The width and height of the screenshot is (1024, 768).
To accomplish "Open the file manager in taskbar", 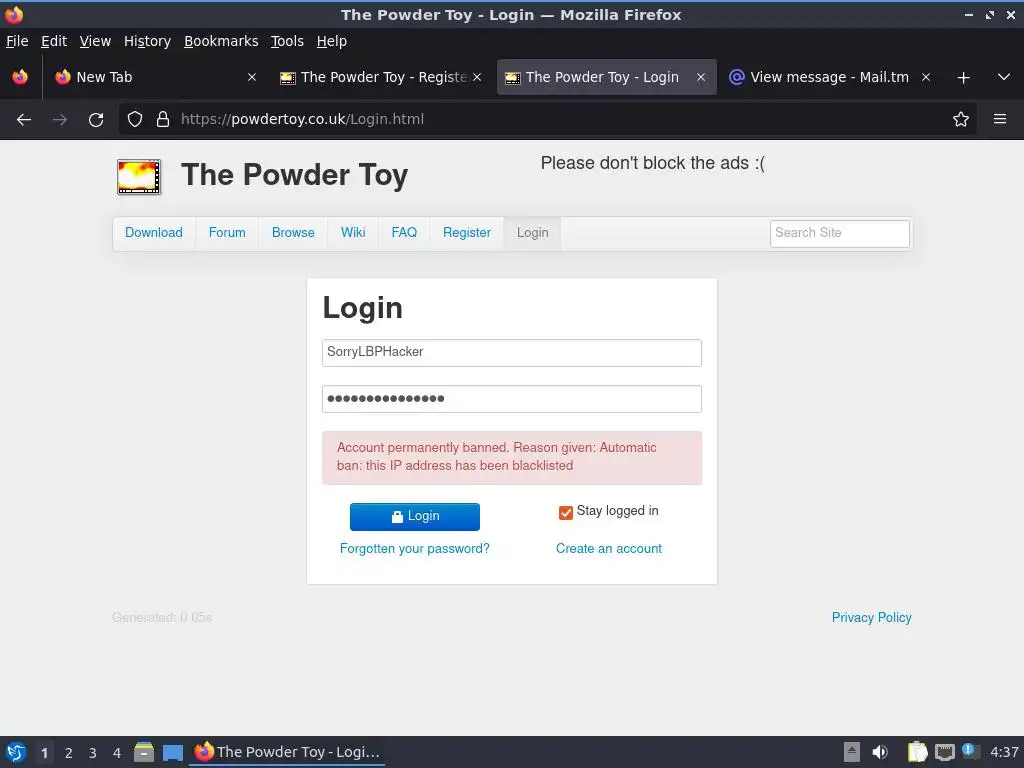I will pyautogui.click(x=144, y=752).
